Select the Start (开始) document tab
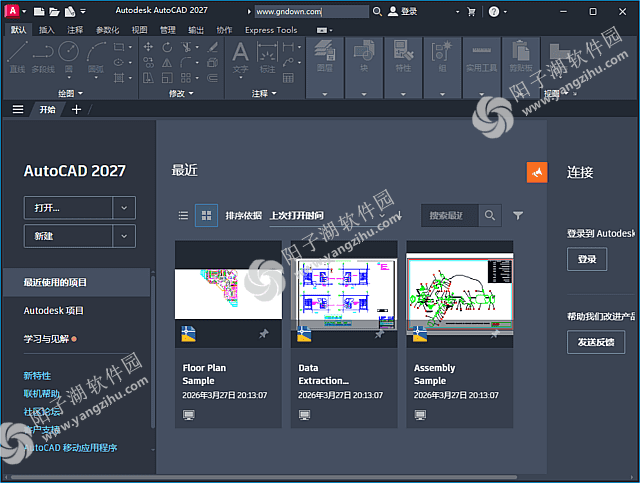640x483 pixels. [x=47, y=109]
